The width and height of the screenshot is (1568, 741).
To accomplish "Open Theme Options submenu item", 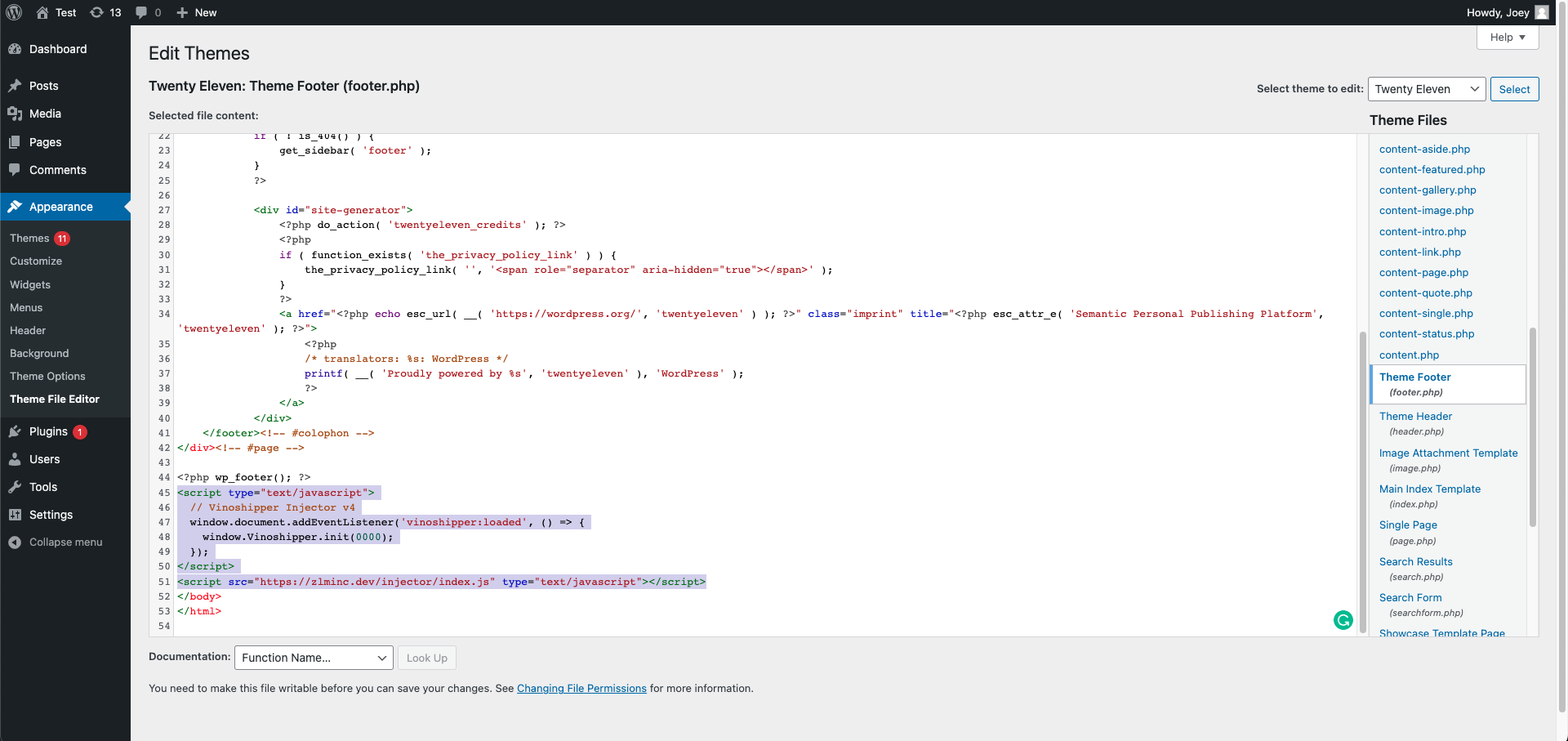I will click(47, 376).
